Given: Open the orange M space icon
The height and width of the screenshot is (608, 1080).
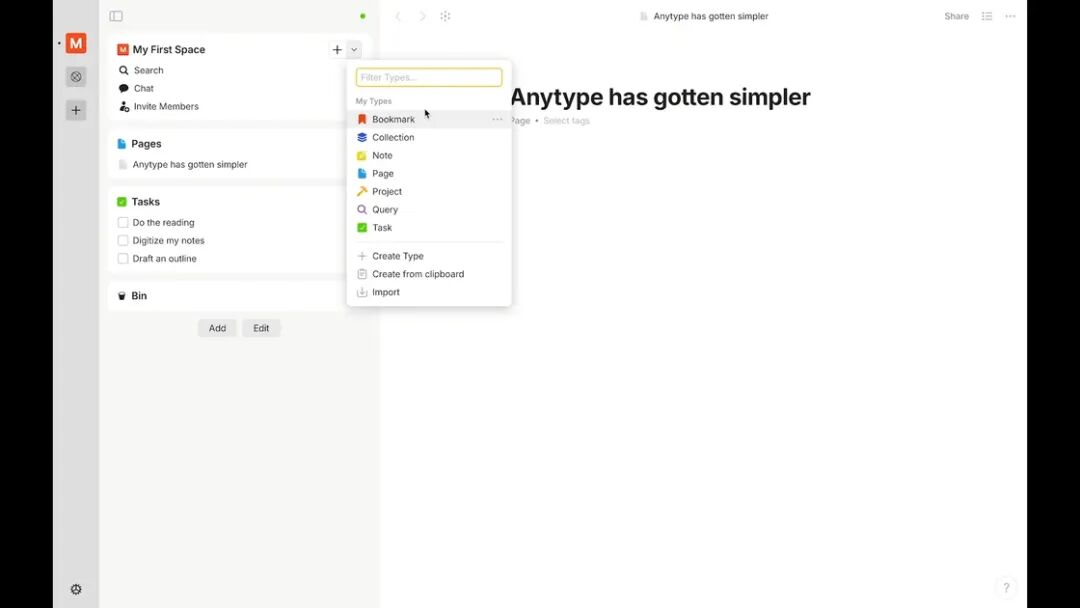Looking at the screenshot, I should 76,43.
